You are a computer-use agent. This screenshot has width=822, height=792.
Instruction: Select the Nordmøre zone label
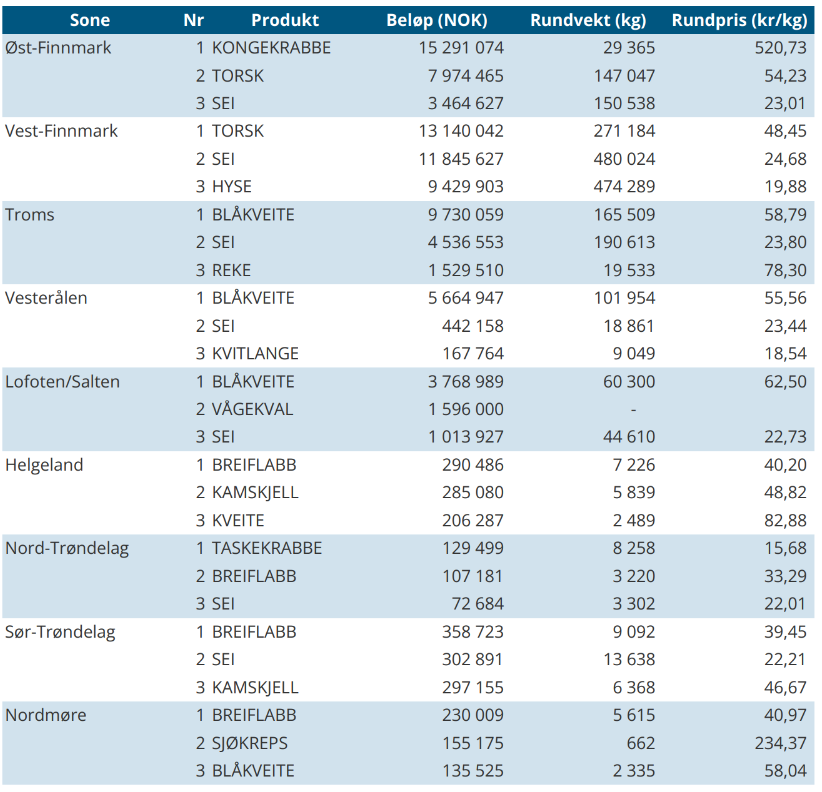pyautogui.click(x=46, y=715)
